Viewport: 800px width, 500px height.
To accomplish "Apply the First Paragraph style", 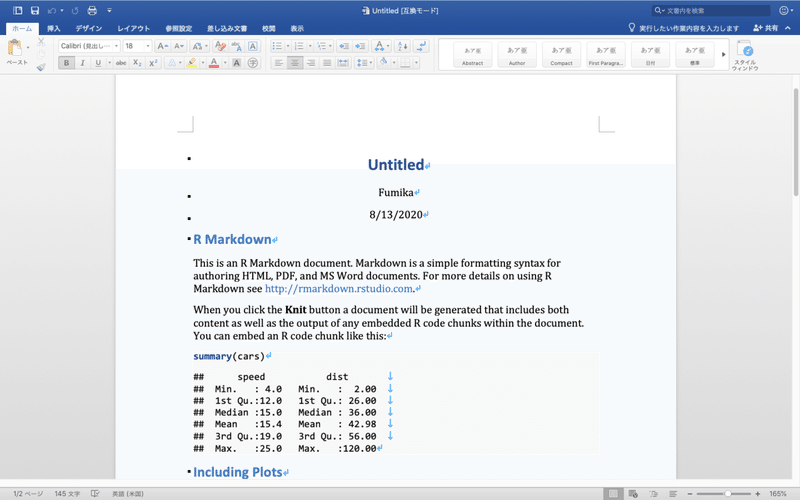I will pos(606,55).
